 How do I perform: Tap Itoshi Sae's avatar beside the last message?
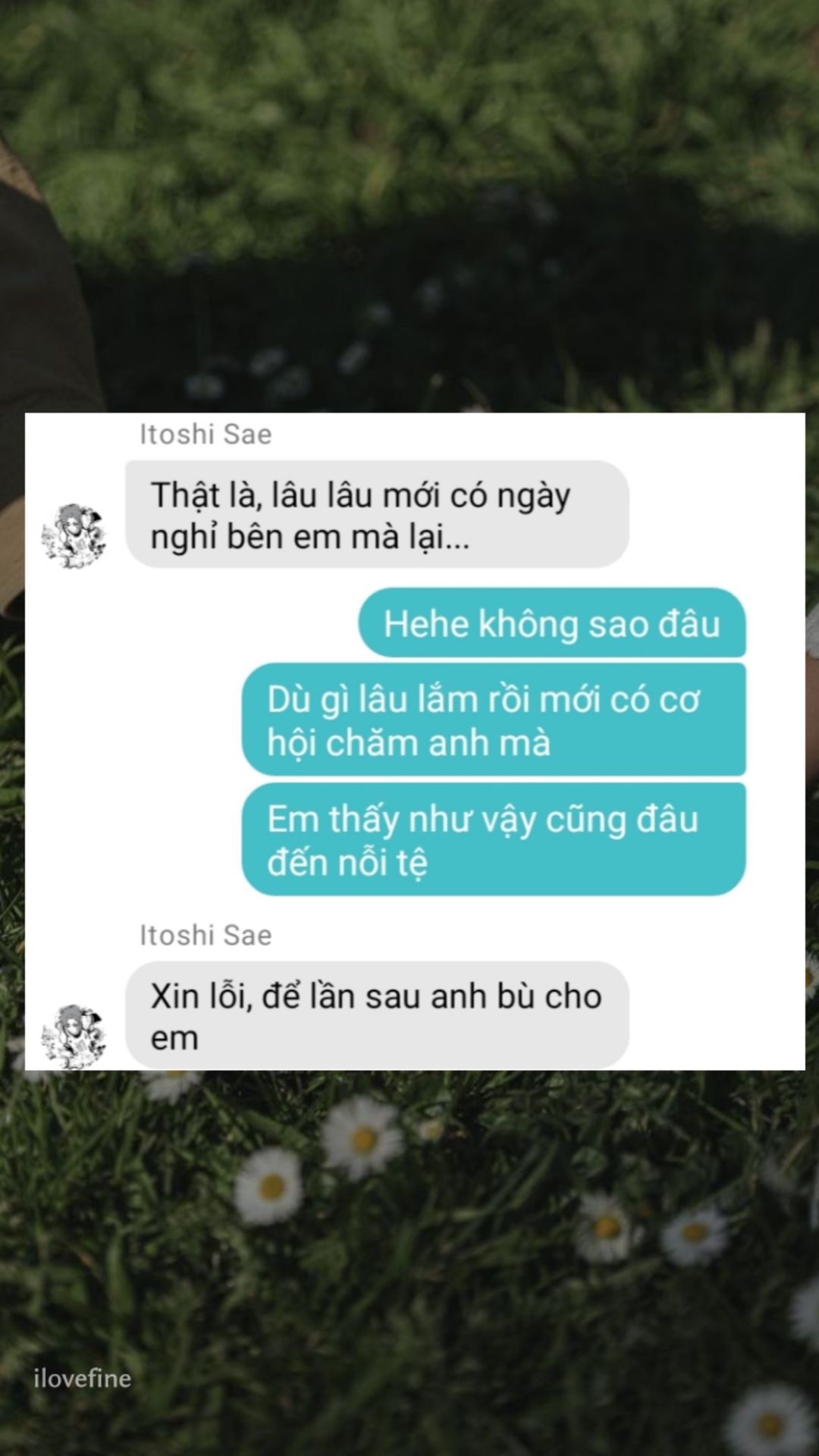click(74, 1037)
